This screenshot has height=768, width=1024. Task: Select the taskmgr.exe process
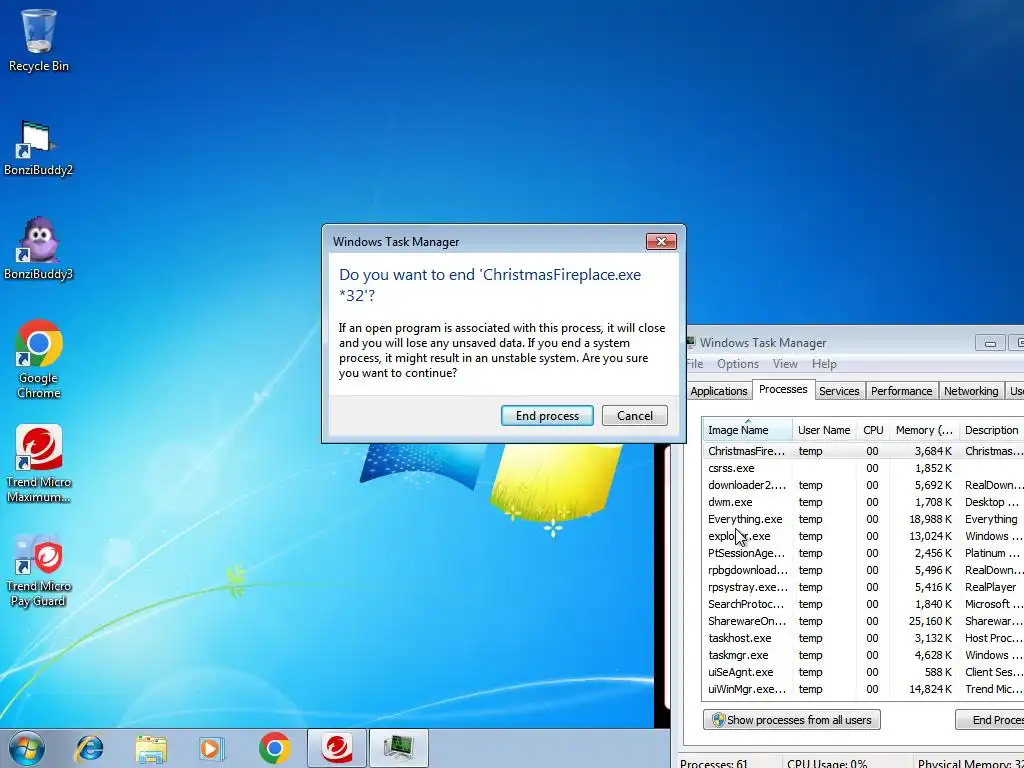[863, 654]
